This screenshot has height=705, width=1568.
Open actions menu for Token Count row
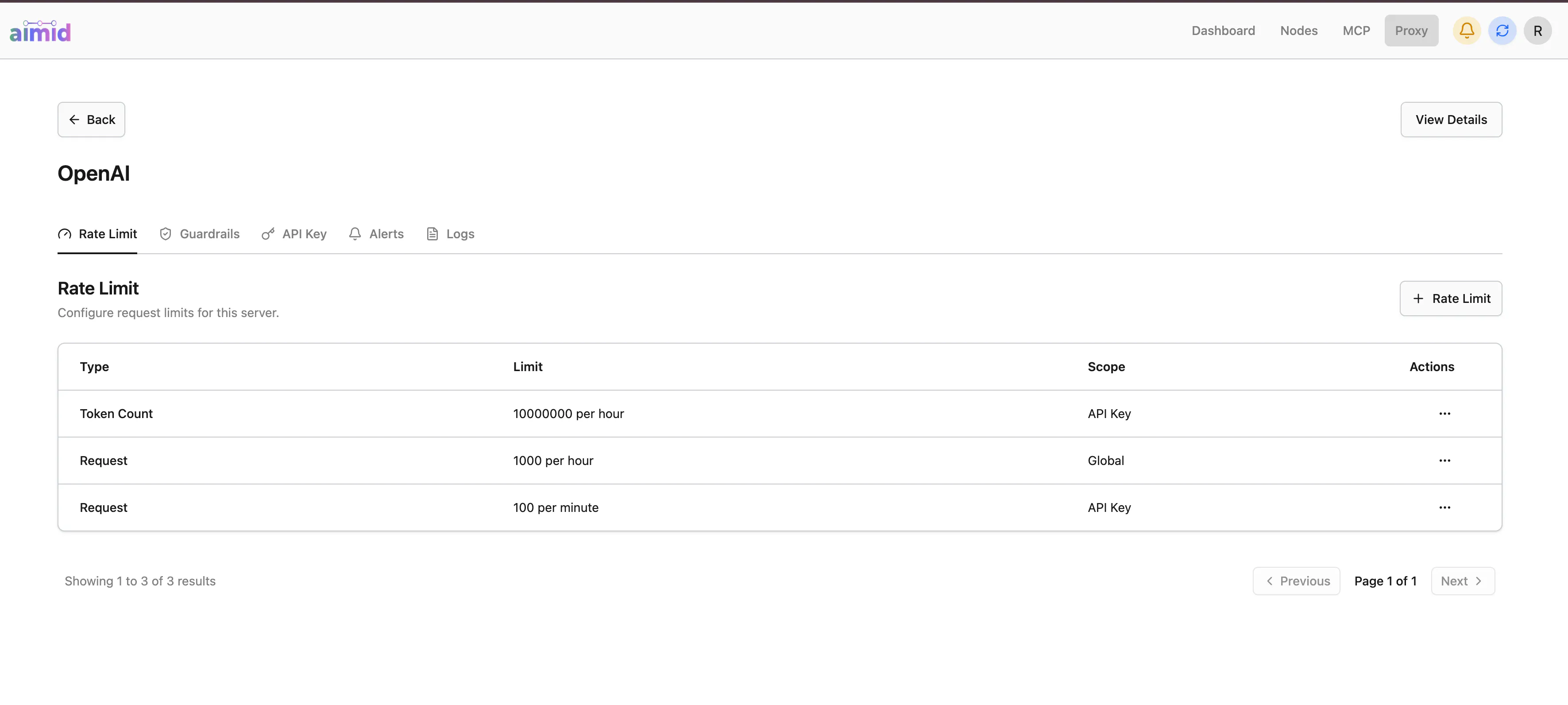pos(1444,413)
